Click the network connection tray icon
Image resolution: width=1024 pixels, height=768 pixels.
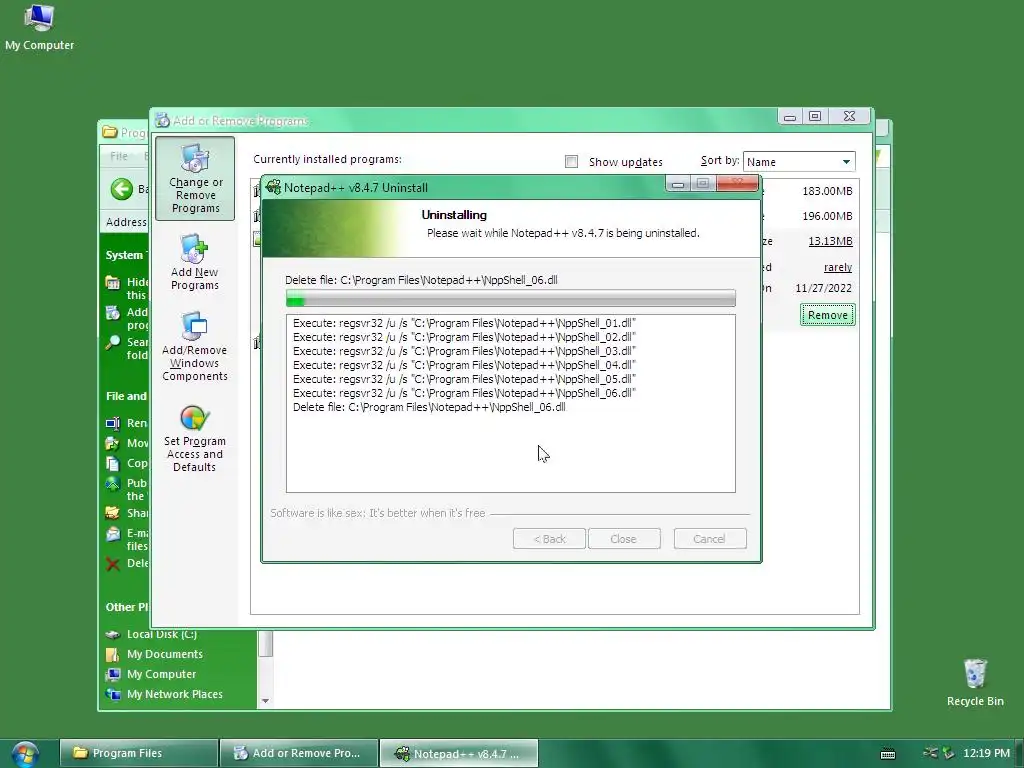pos(931,753)
